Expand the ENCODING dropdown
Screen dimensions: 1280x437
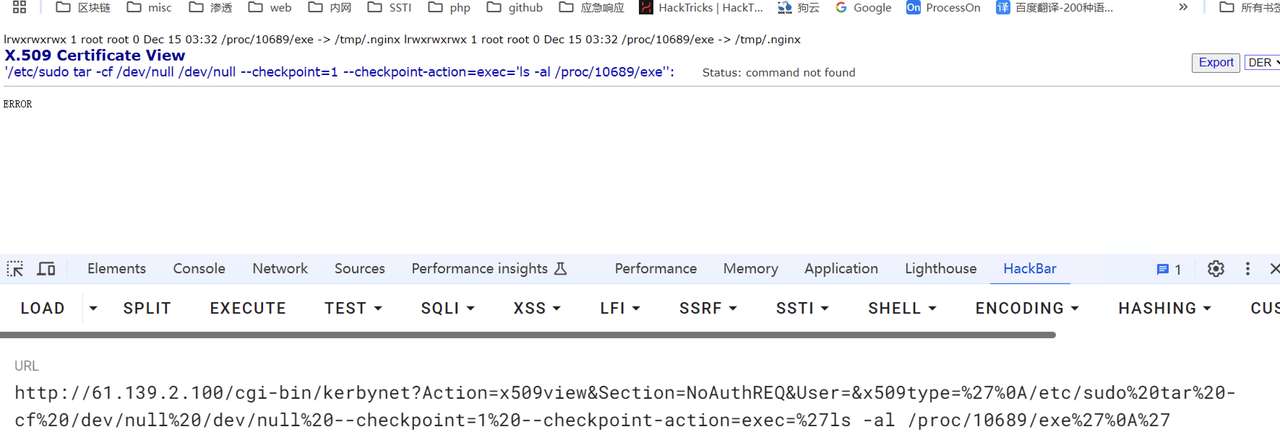click(x=1027, y=309)
